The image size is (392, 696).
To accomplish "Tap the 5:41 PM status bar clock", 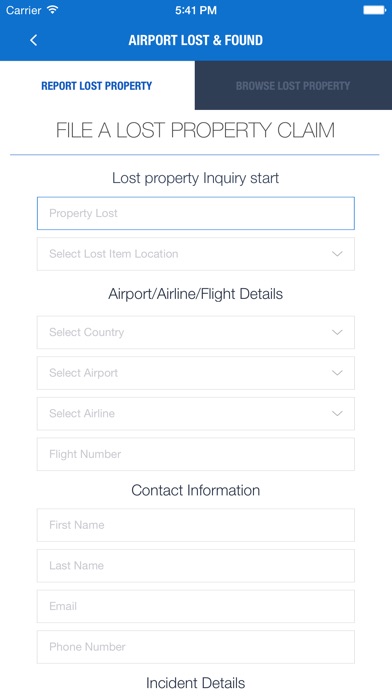I will 196,10.
